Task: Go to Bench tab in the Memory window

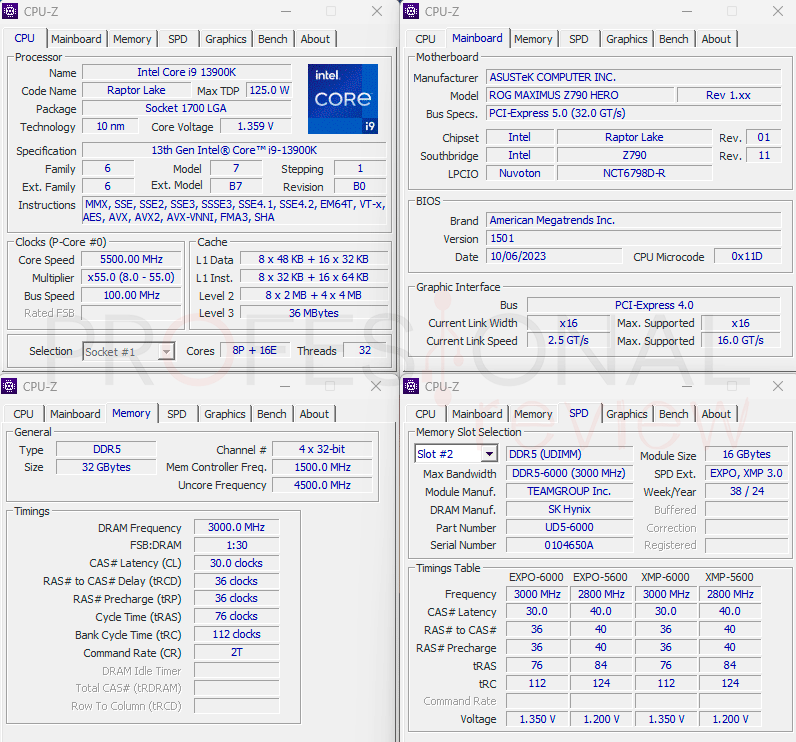Action: click(272, 414)
